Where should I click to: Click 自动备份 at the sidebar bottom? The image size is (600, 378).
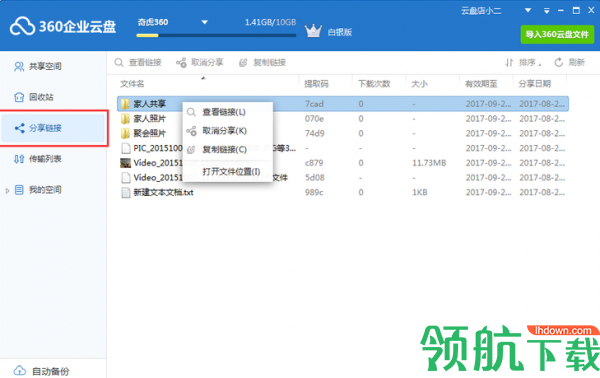click(x=51, y=371)
